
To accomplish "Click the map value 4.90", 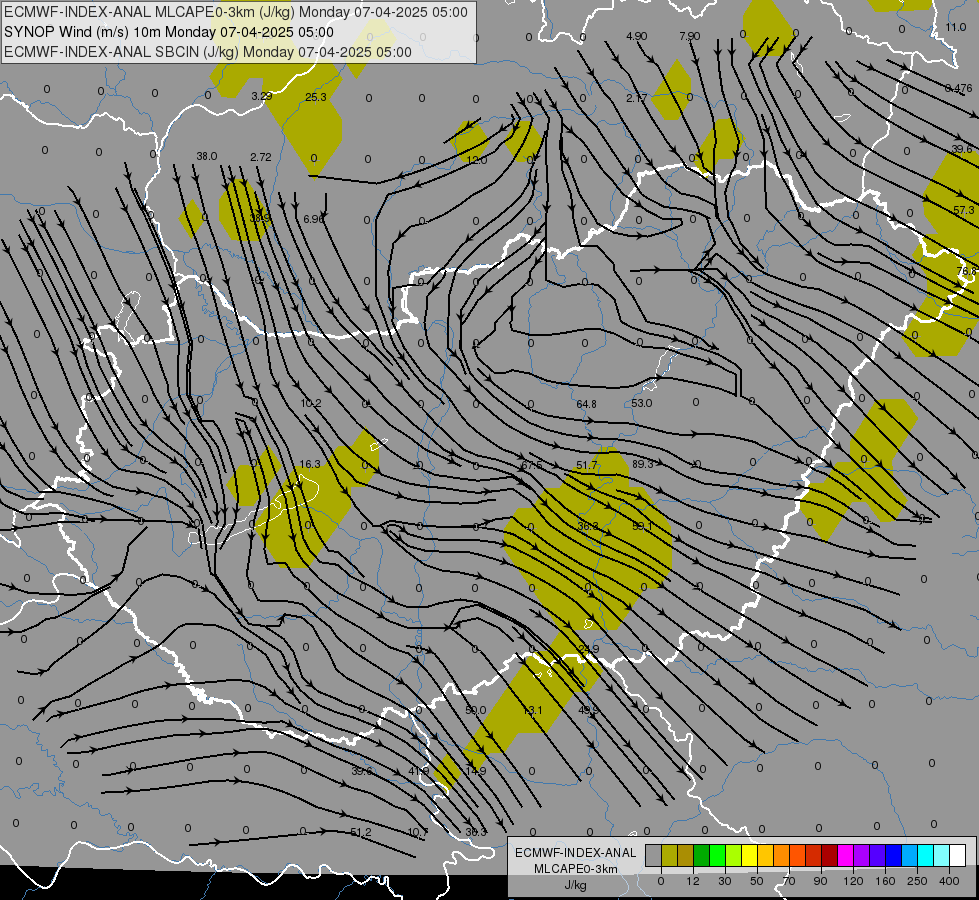I will point(636,36).
